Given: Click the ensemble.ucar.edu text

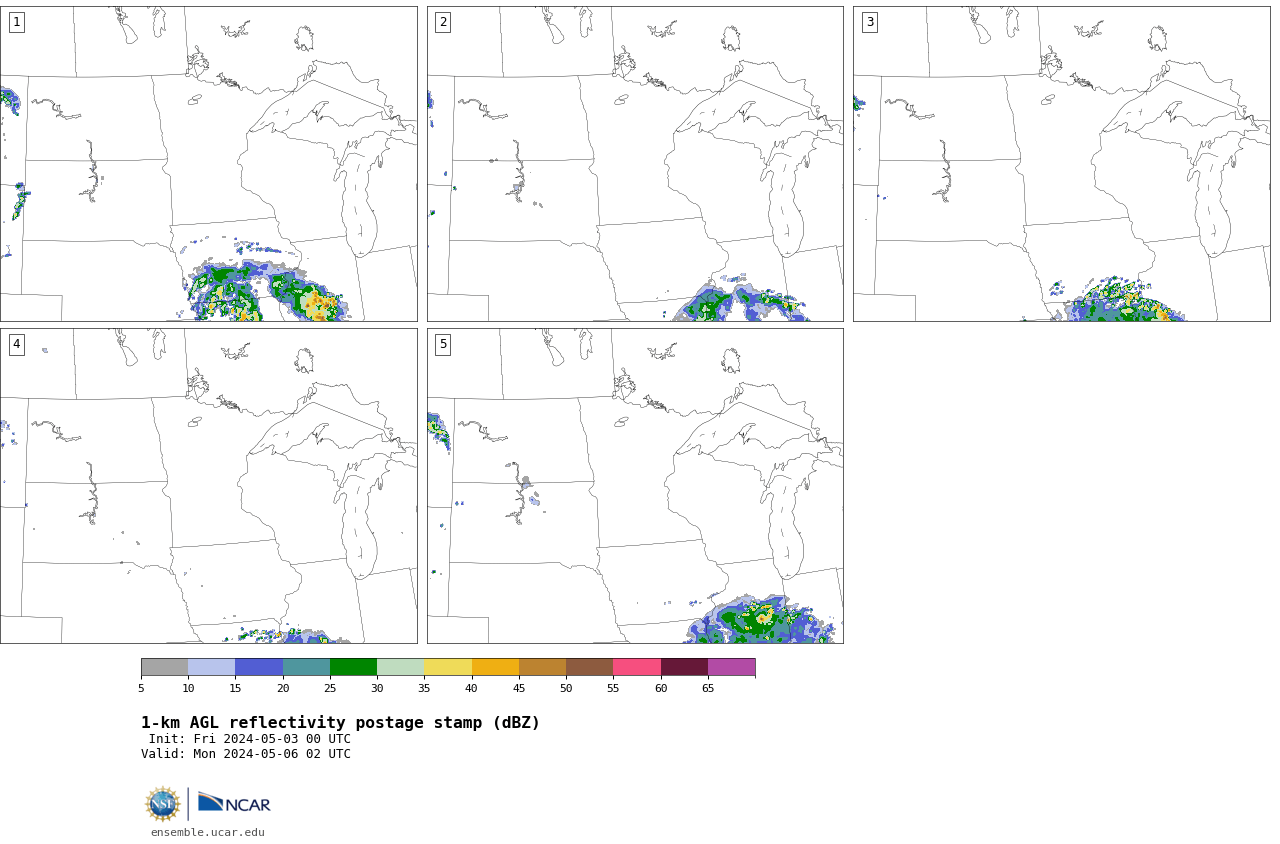Looking at the screenshot, I should point(208,832).
